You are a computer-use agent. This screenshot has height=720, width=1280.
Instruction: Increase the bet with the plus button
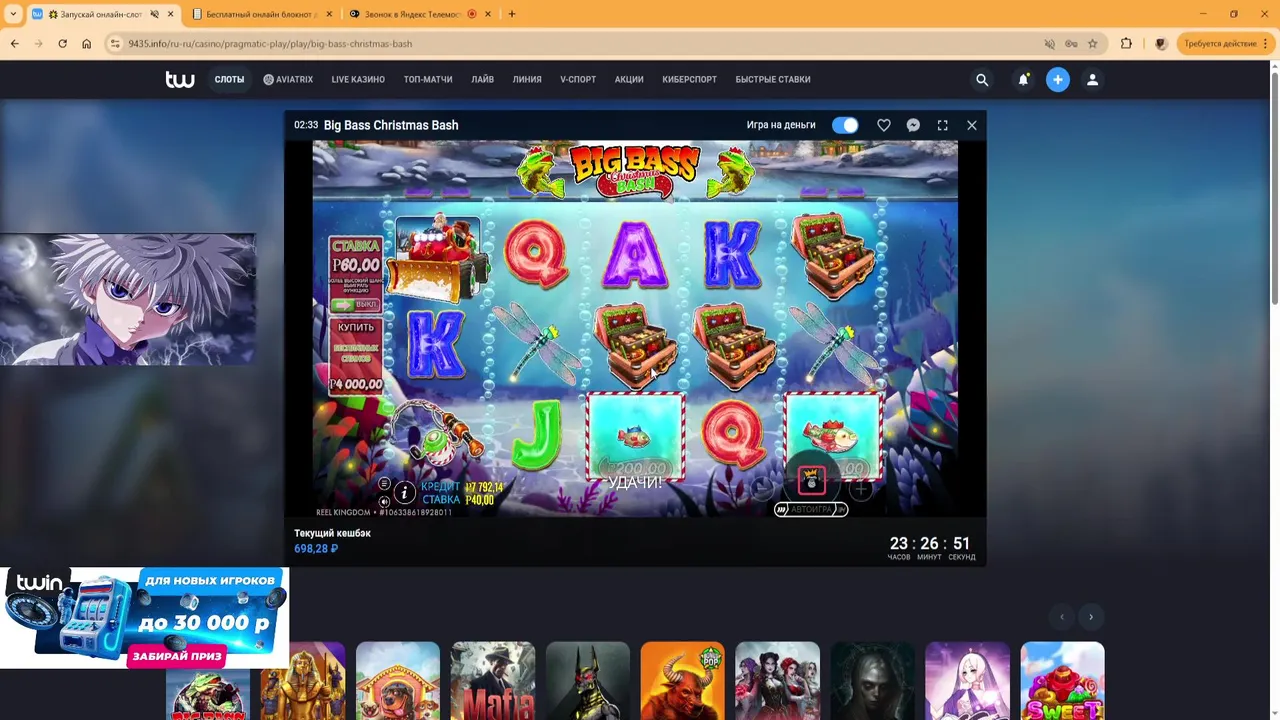click(x=860, y=489)
